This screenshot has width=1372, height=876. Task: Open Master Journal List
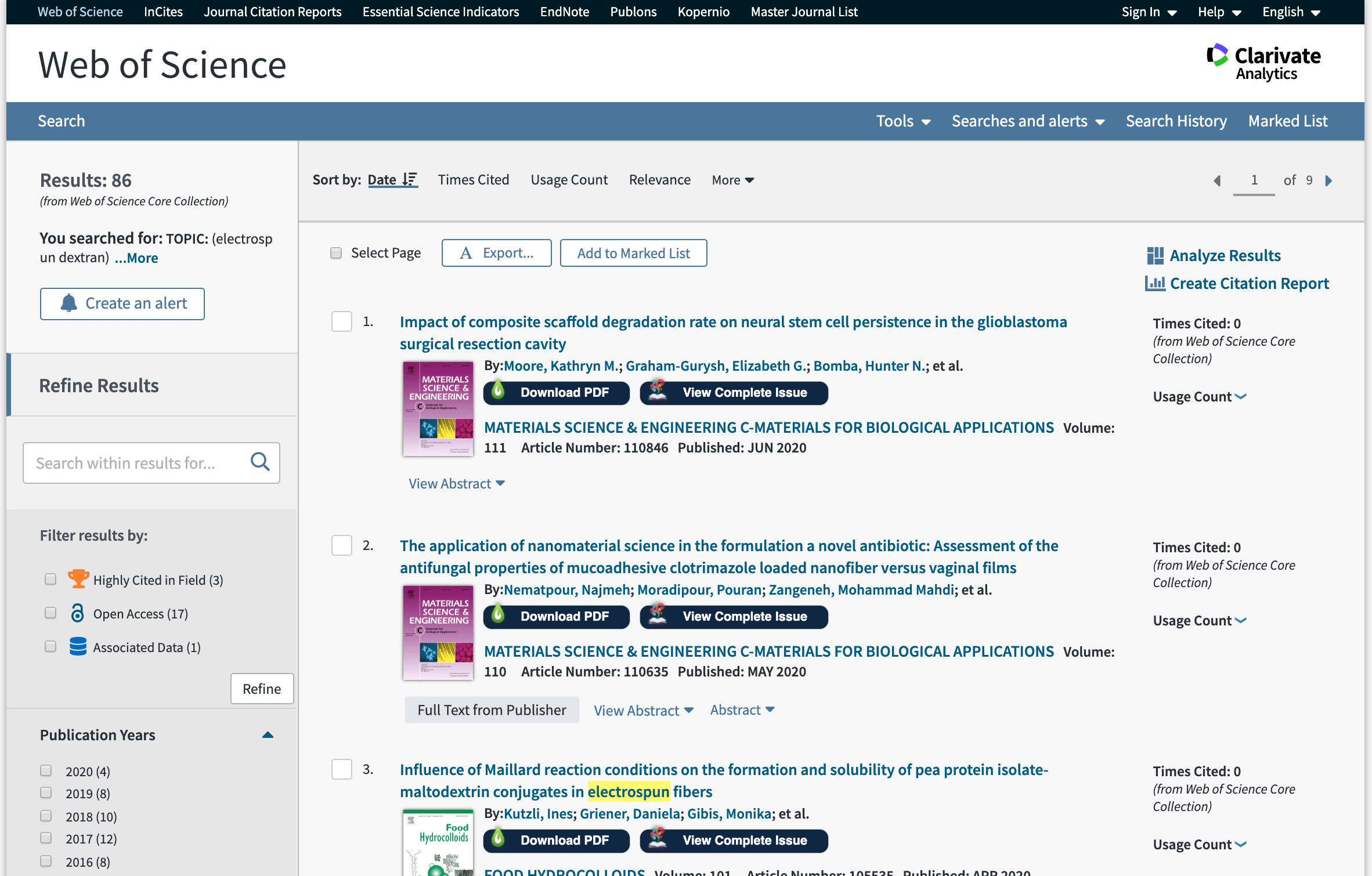pos(804,12)
